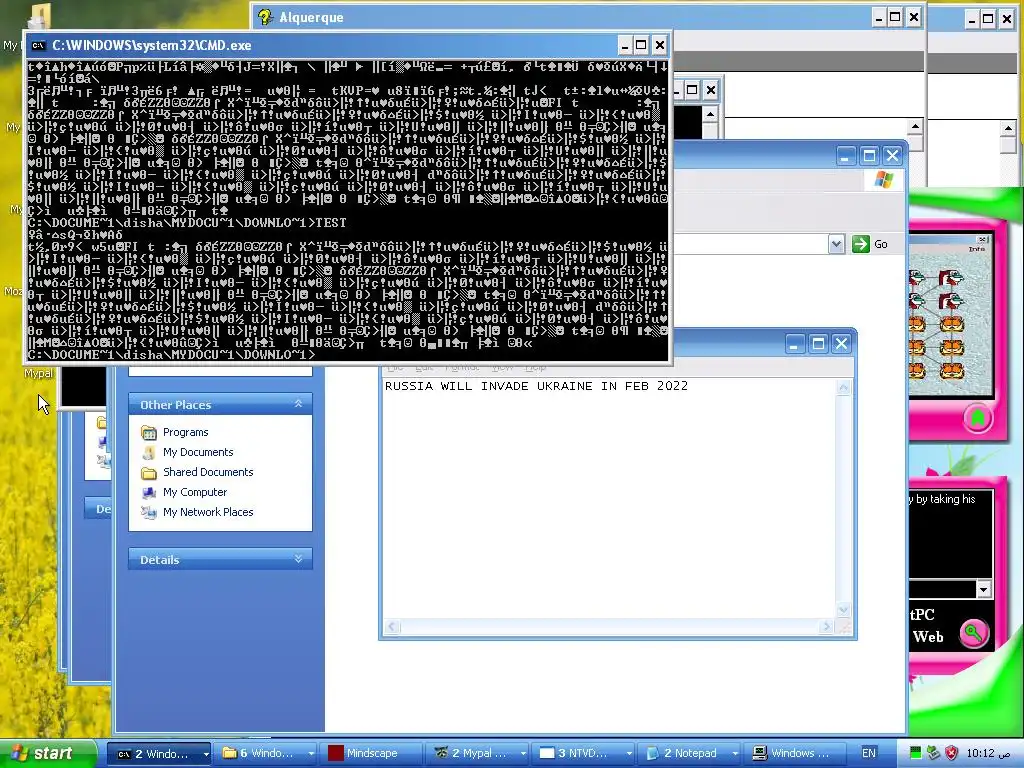
Task: Click the Explorer address bar field
Action: [751, 244]
